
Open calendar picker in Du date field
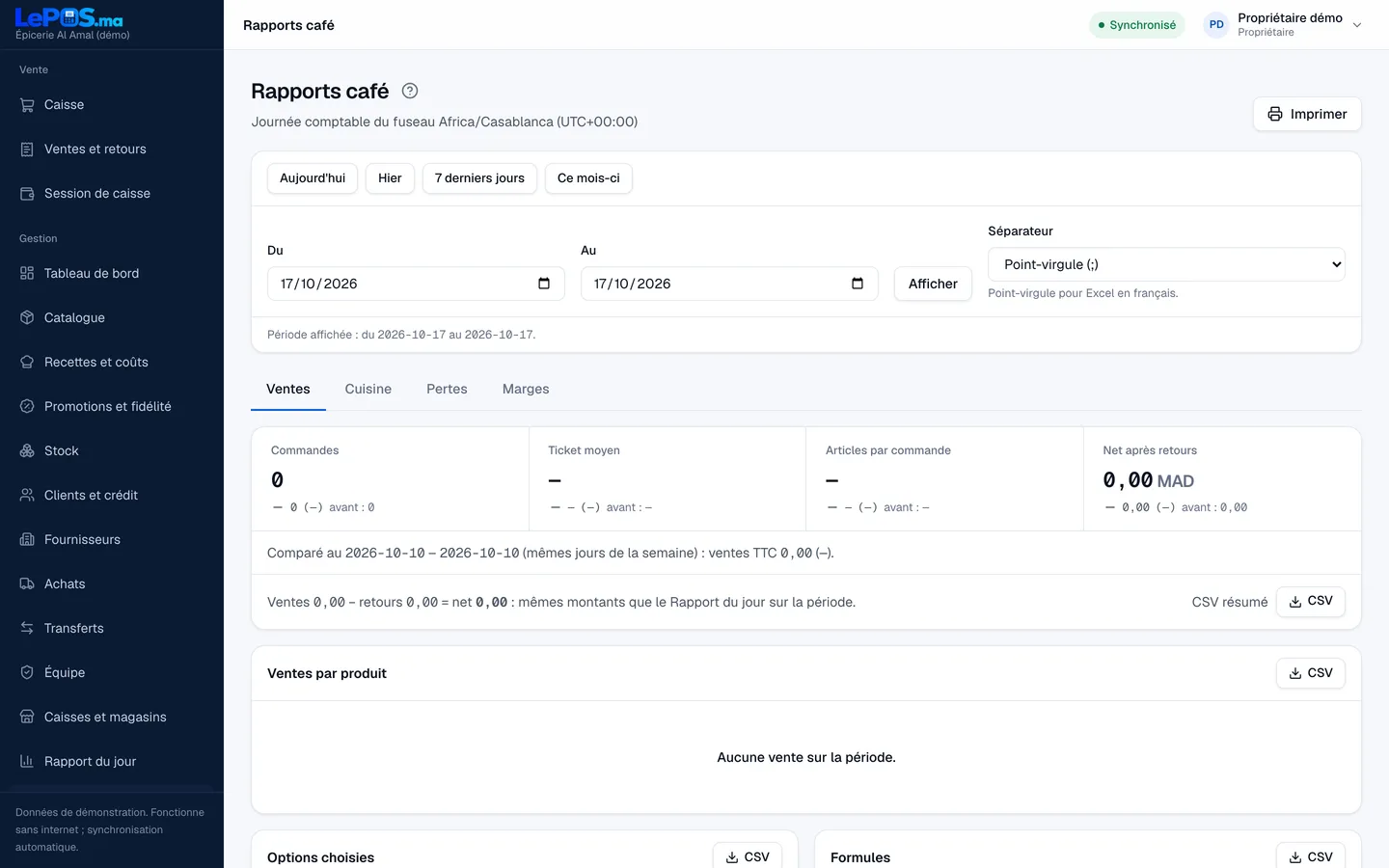[x=544, y=284]
